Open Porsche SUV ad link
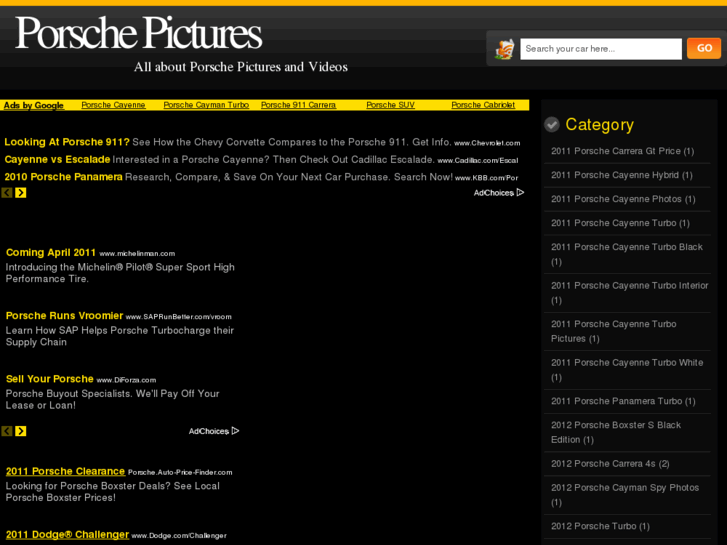The width and height of the screenshot is (727, 545). click(x=390, y=105)
